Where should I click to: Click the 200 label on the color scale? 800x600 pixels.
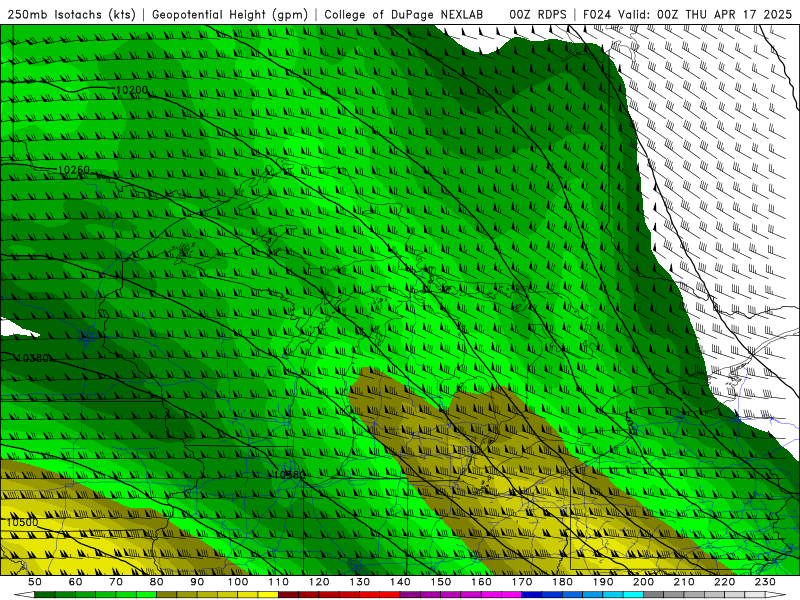coord(643,582)
